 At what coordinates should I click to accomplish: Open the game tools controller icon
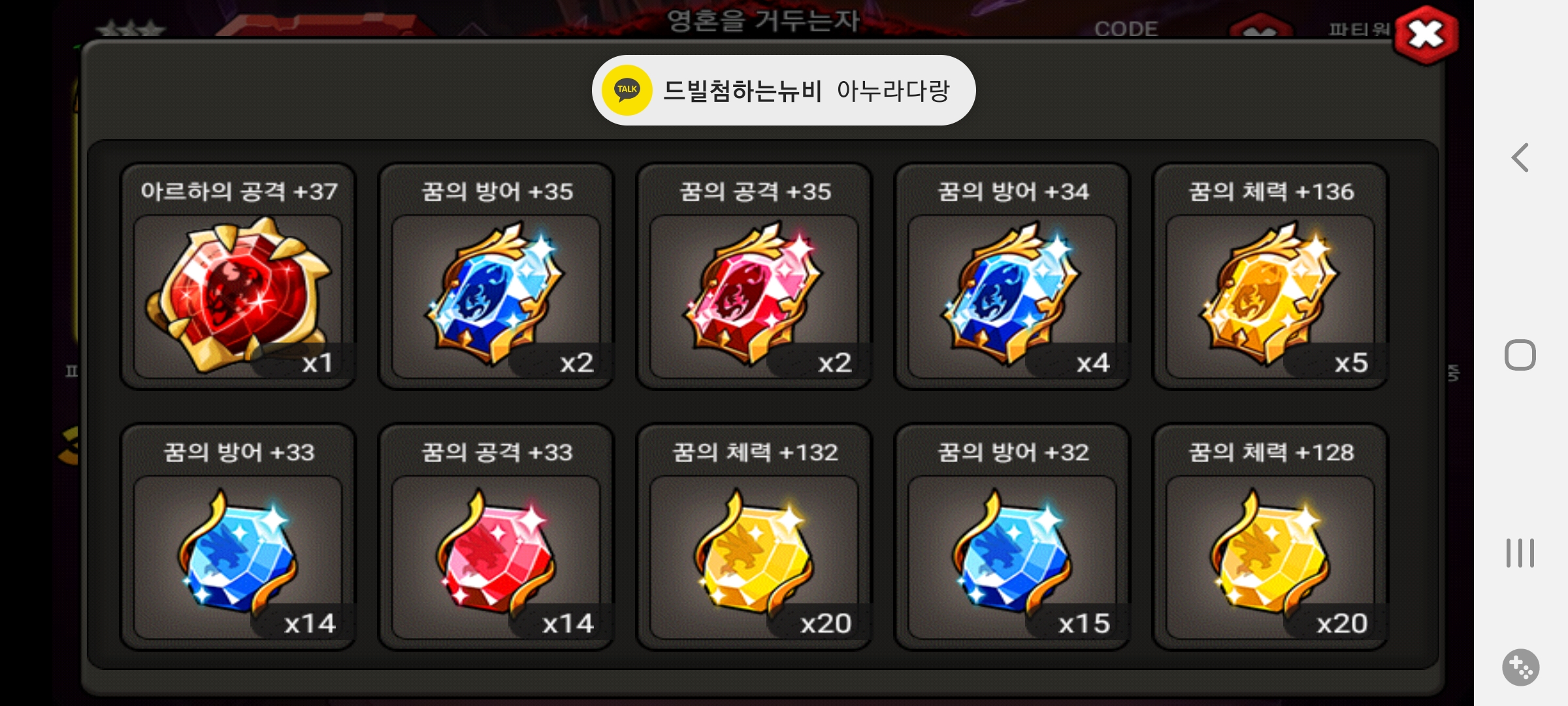(1520, 667)
